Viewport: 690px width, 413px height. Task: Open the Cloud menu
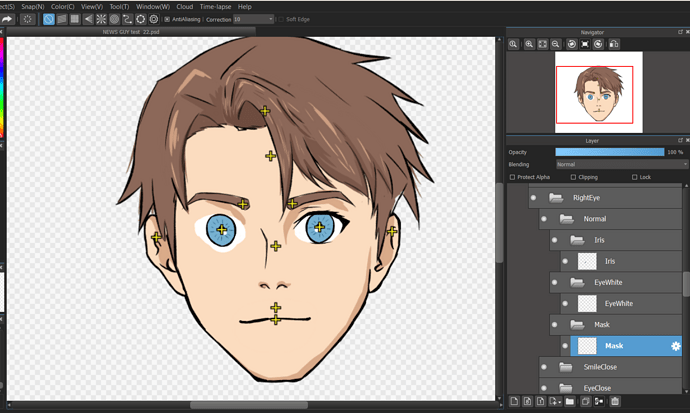click(185, 7)
